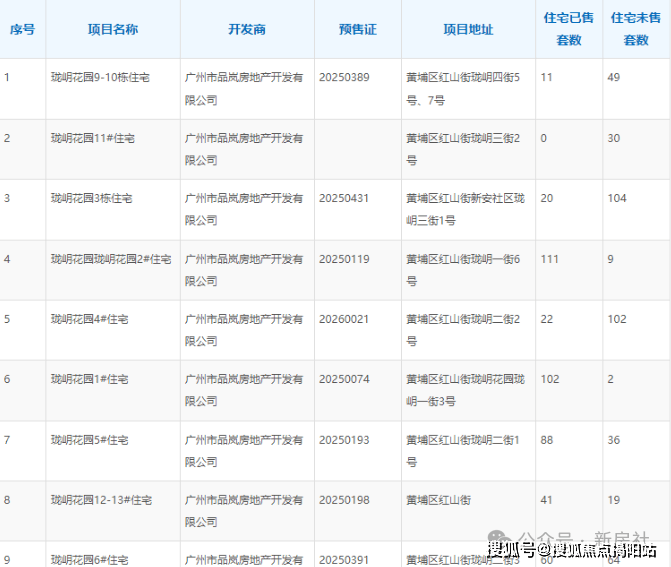Click unsold count 102 in row 5
The width and height of the screenshot is (671, 567).
(617, 319)
